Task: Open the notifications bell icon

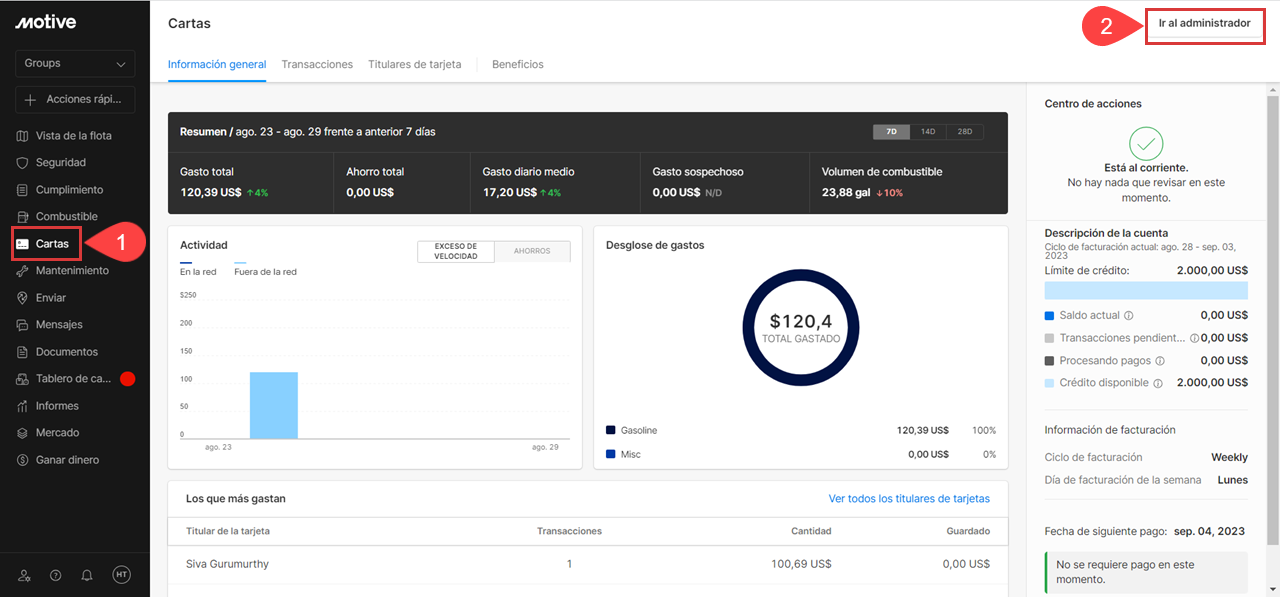Action: coord(87,575)
